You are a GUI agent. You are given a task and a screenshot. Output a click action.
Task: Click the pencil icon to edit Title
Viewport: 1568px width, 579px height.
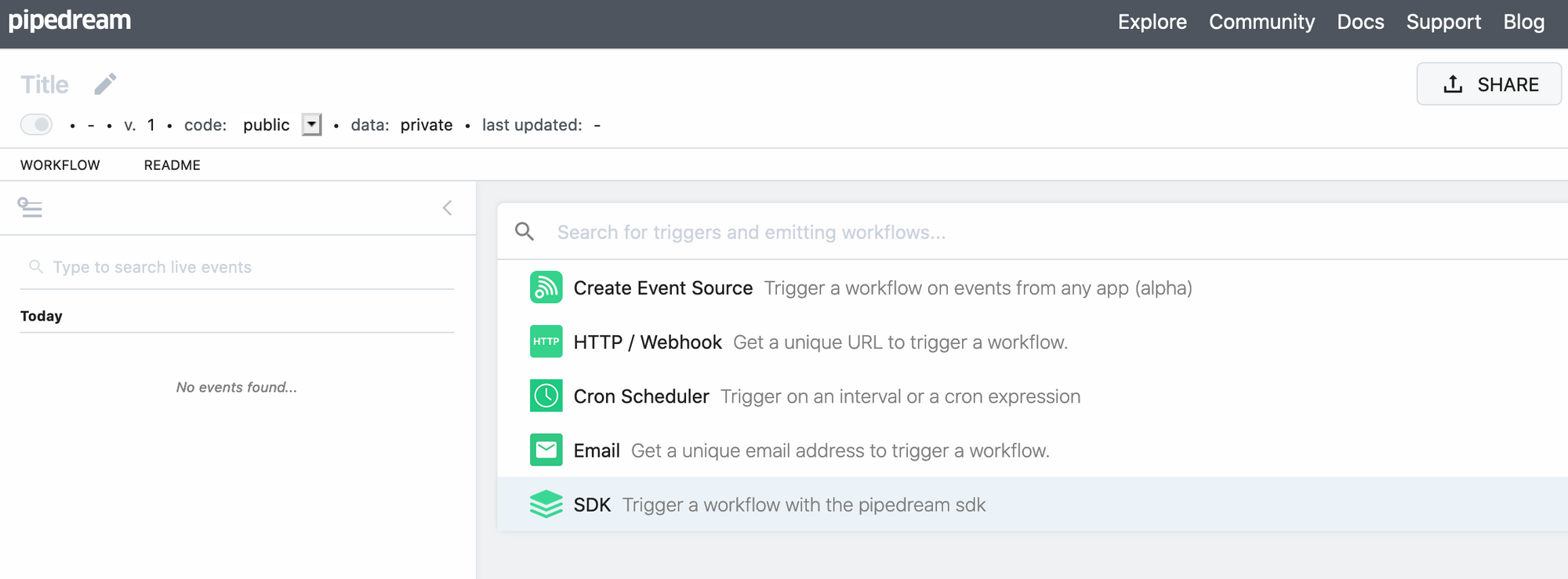[105, 84]
